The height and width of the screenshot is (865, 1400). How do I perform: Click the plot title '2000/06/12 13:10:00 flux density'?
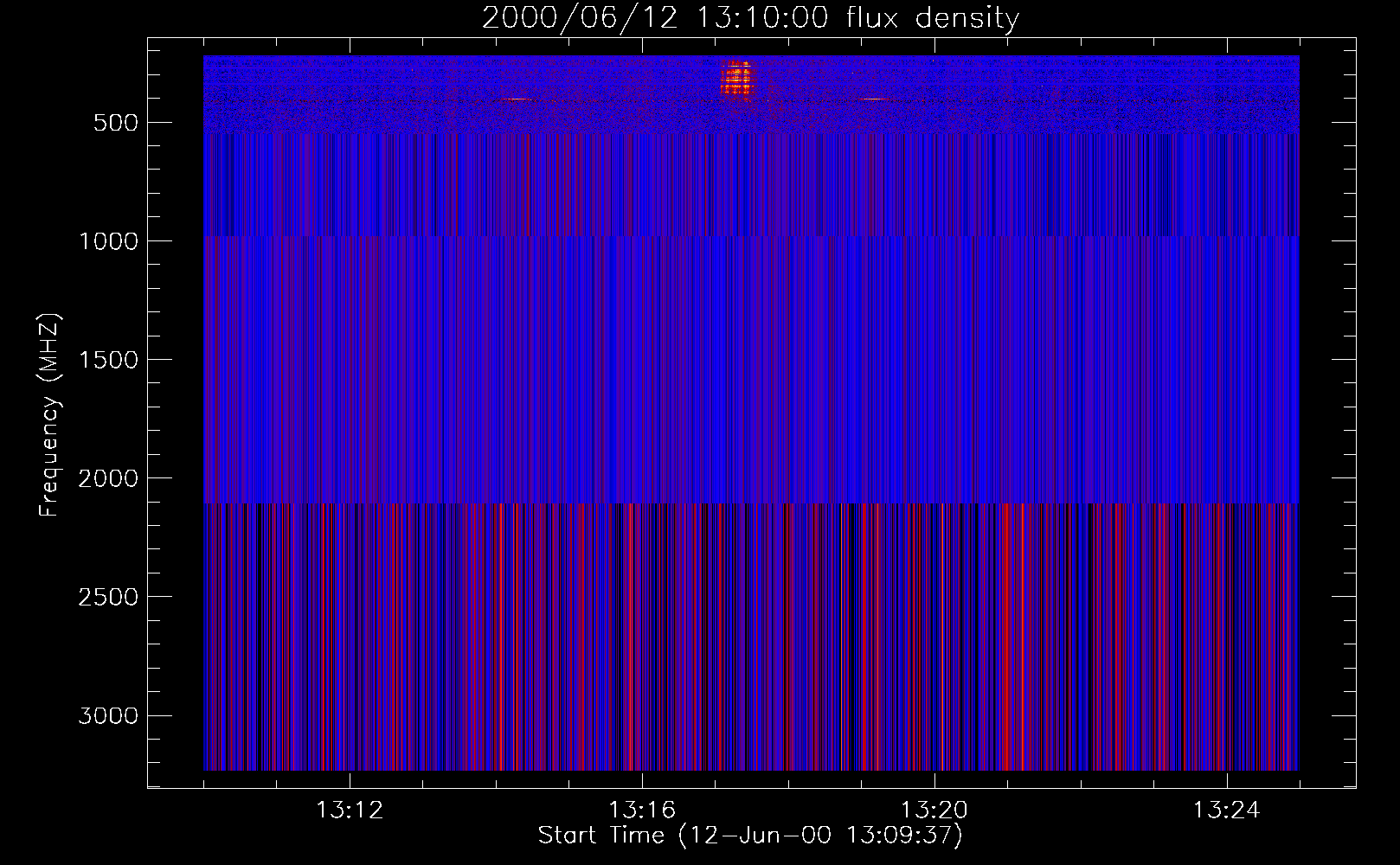(750, 17)
